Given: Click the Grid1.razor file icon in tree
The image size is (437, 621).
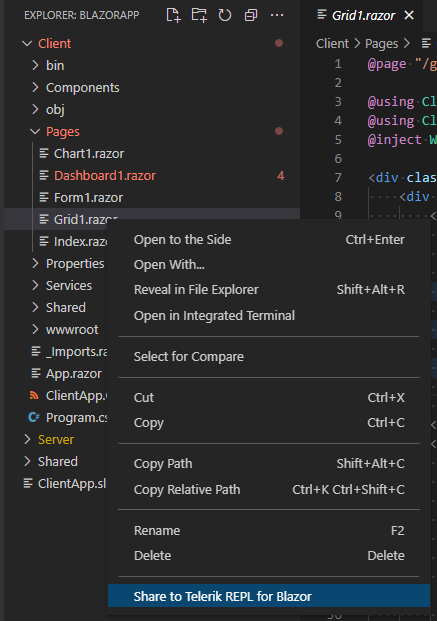Looking at the screenshot, I should coord(44,219).
